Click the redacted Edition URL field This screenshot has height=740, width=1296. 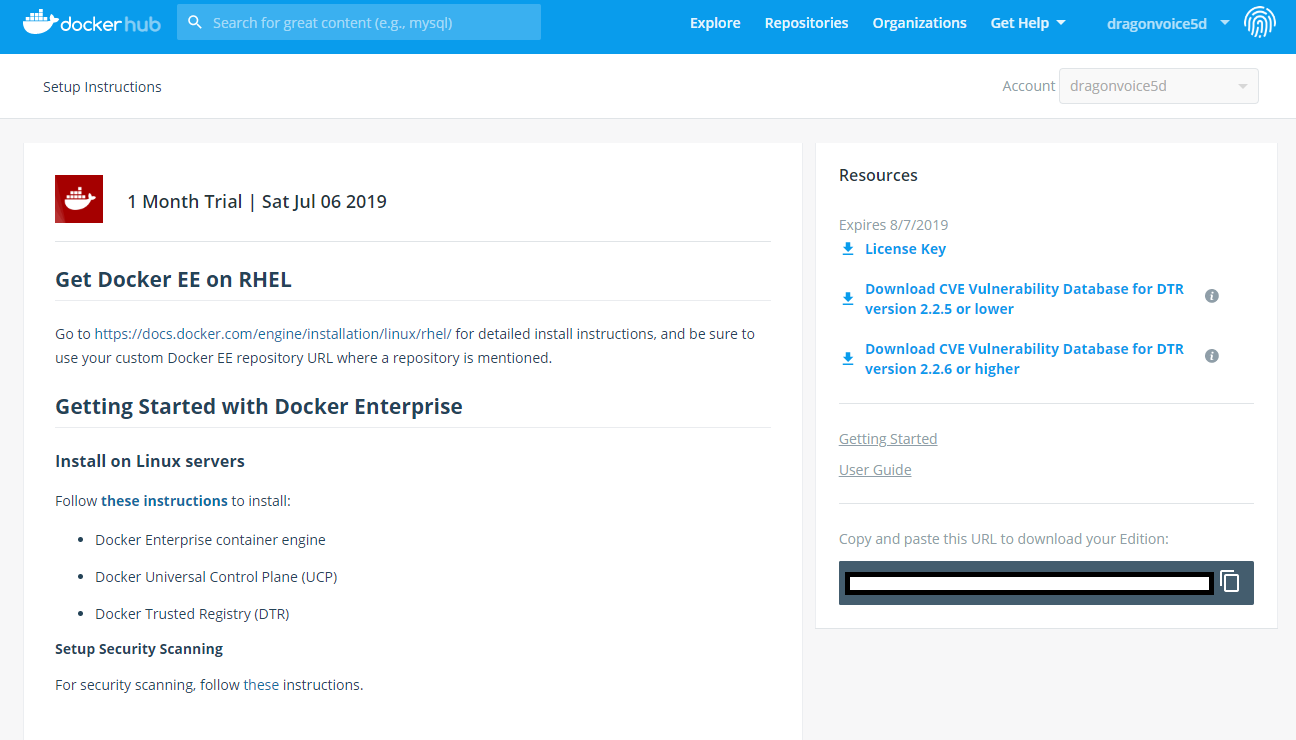tap(1029, 583)
